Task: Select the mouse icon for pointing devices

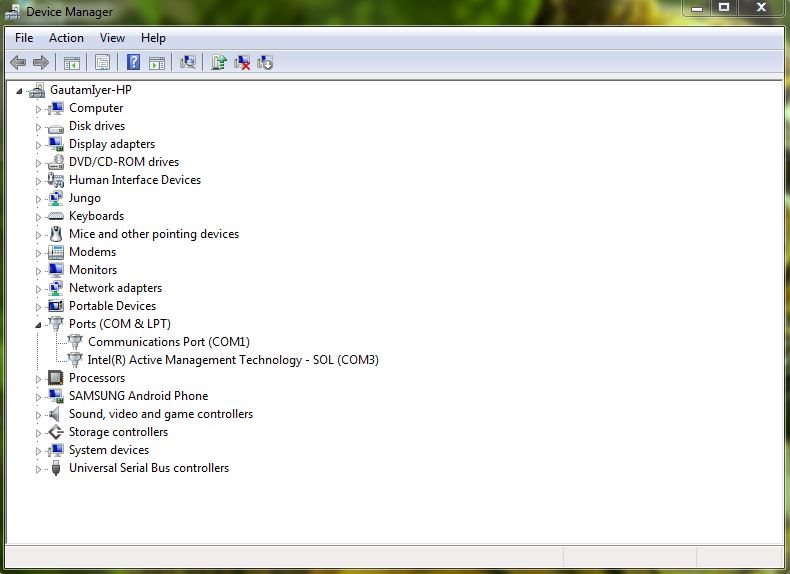Action: [x=56, y=234]
